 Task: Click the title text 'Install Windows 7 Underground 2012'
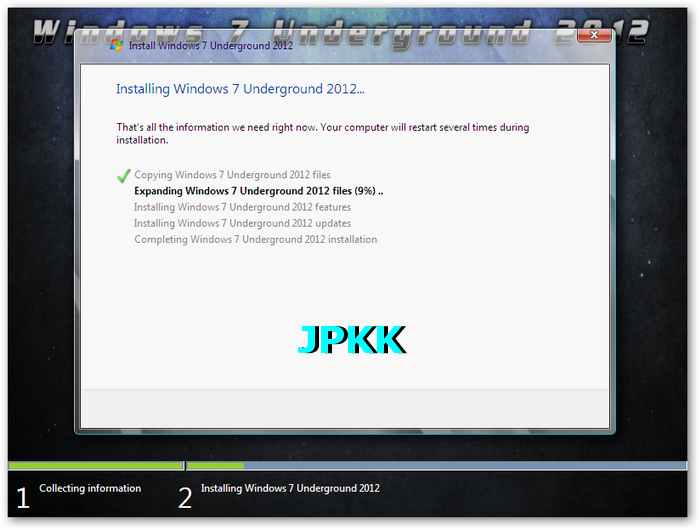(x=211, y=46)
